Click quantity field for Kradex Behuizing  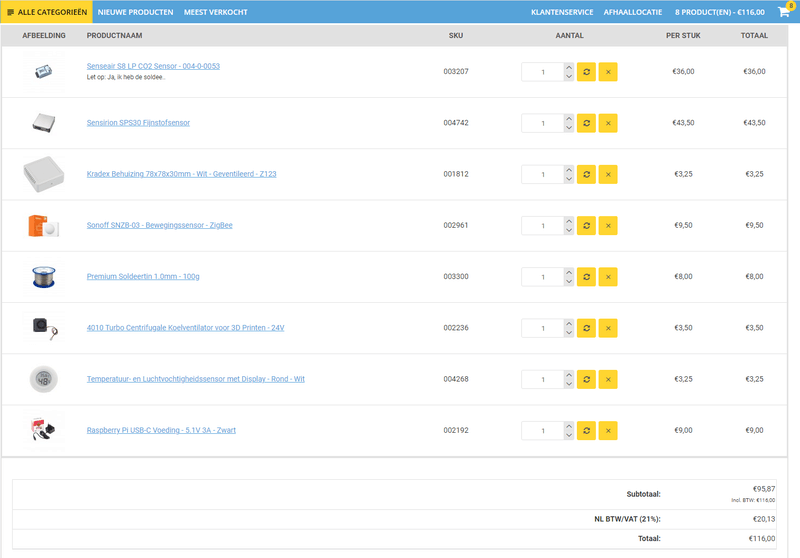coord(542,174)
